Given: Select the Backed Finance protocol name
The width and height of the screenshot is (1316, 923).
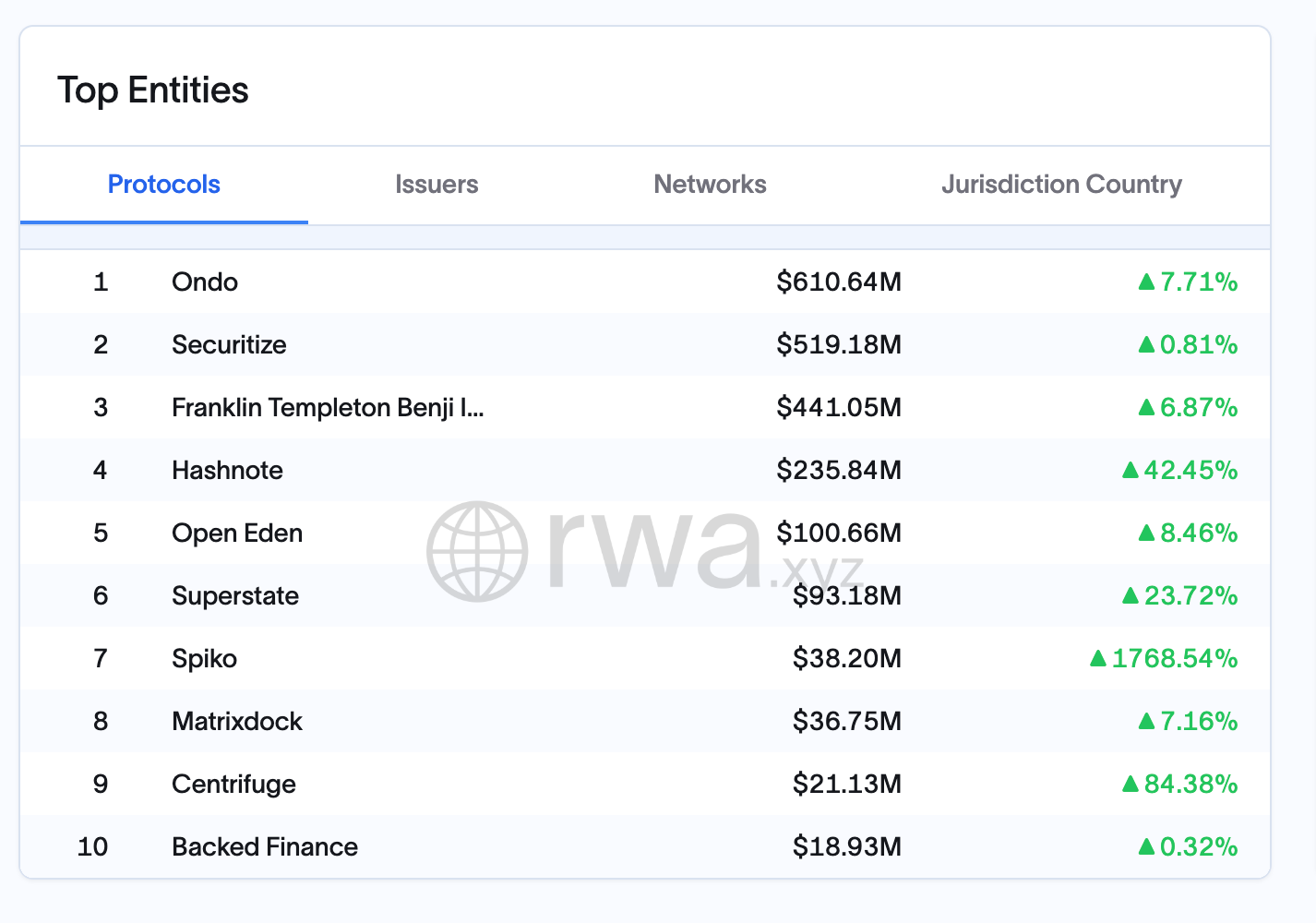Looking at the screenshot, I should (265, 847).
